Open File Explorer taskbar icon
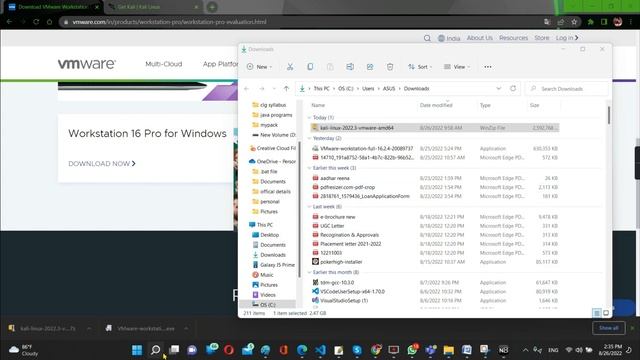This screenshot has width=640, height=360. coord(449,350)
